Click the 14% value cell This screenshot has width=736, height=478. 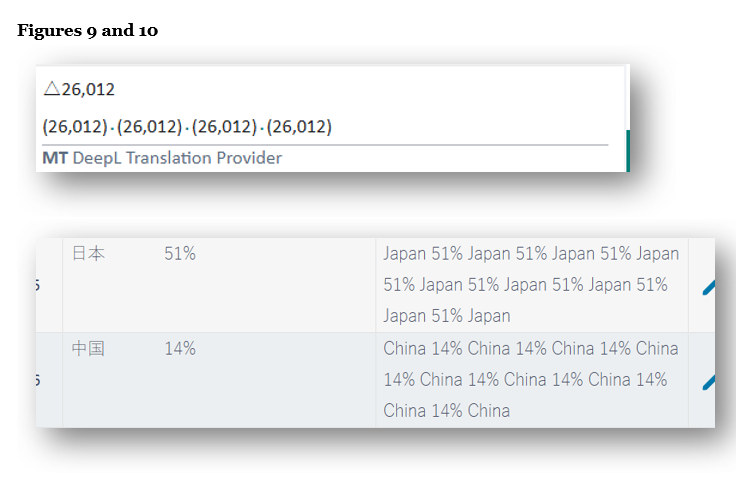point(180,349)
